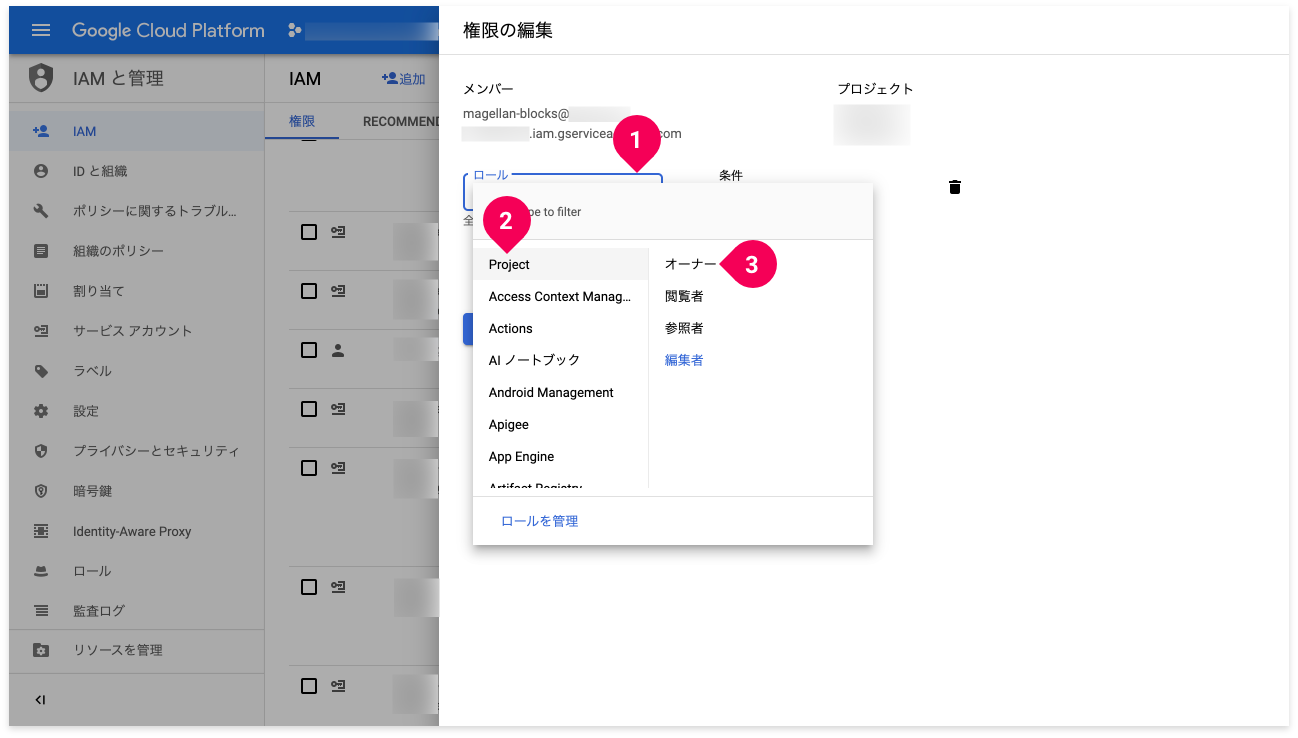Viewport: 1298px width, 738px height.
Task: Select the Actions role category
Action: (561, 329)
